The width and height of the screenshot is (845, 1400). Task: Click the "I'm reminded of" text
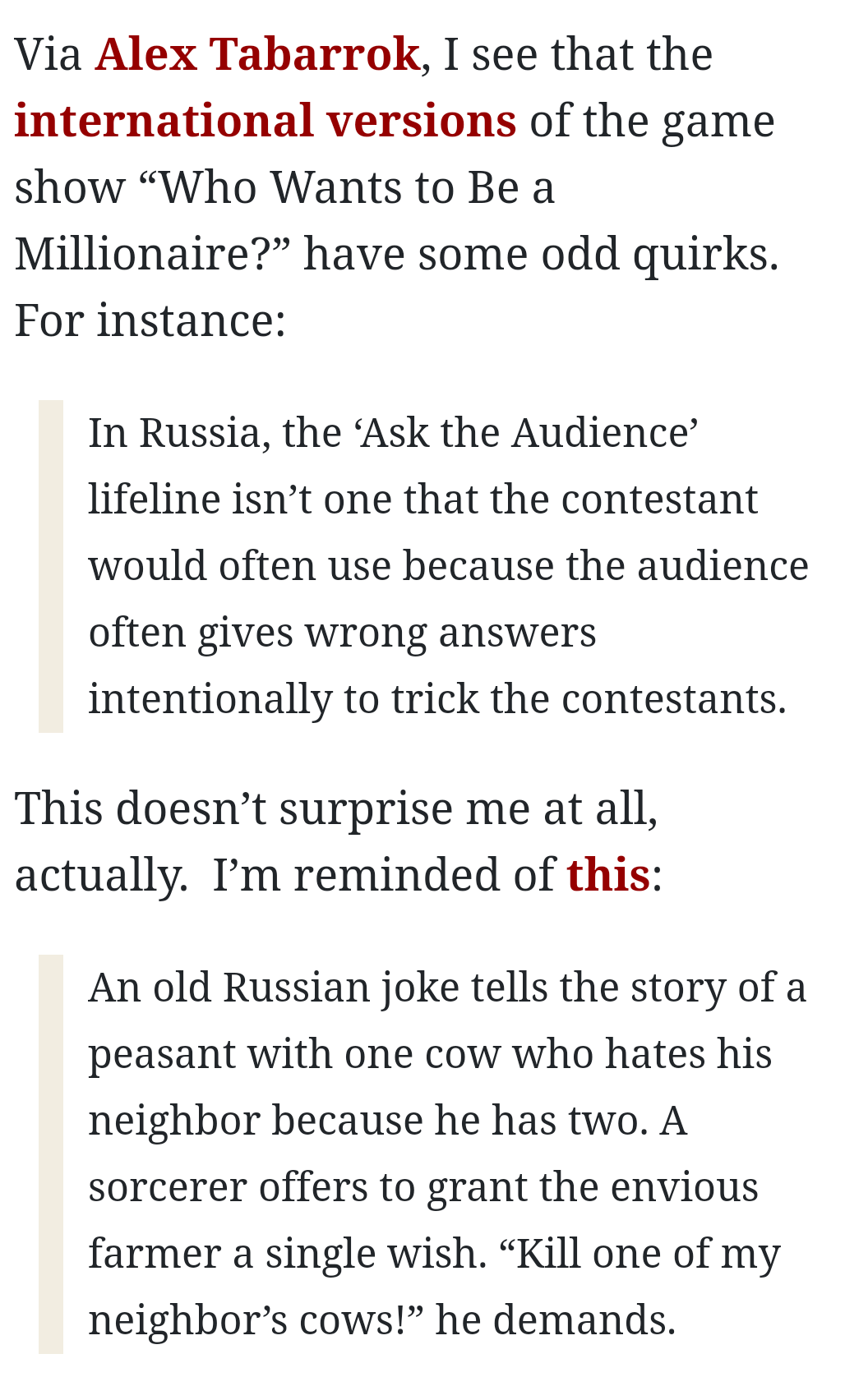[384, 874]
